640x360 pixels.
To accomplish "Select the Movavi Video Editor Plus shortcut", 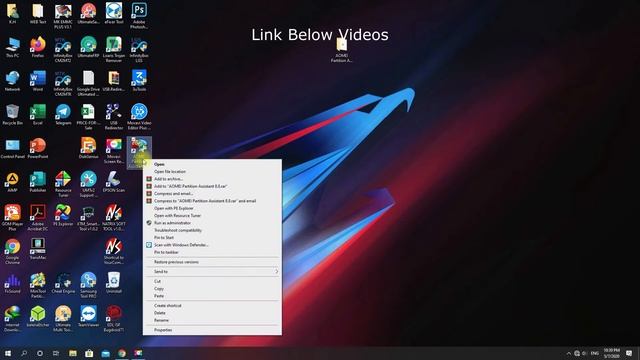I will click(139, 117).
